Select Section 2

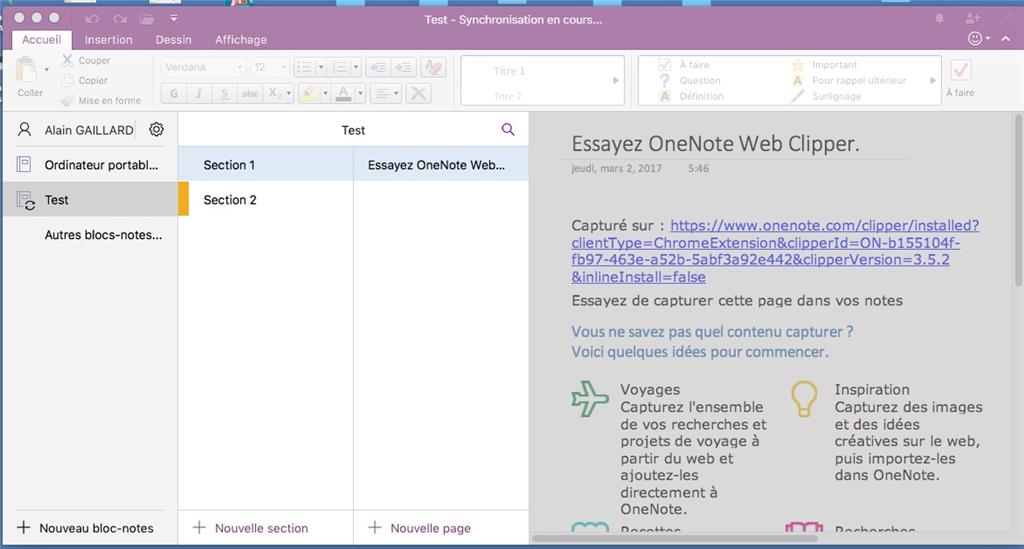pyautogui.click(x=266, y=200)
